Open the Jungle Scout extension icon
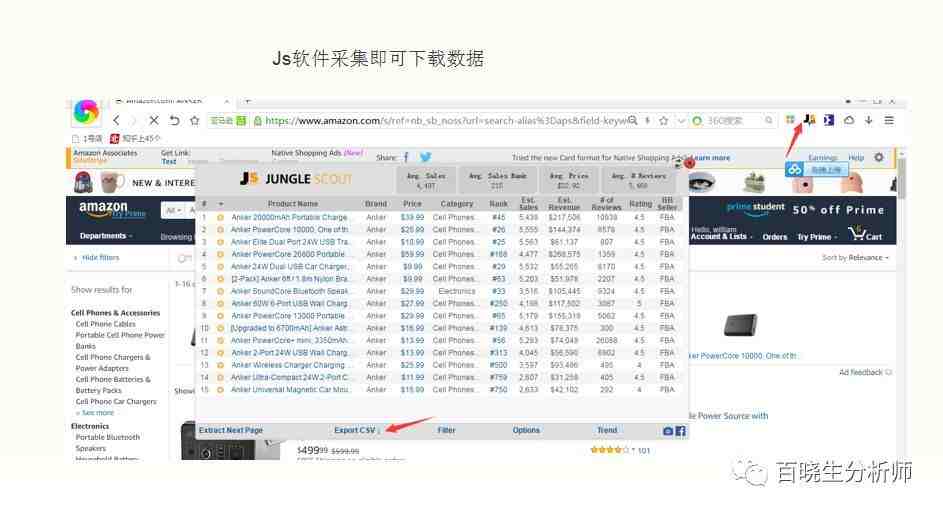 [x=809, y=120]
